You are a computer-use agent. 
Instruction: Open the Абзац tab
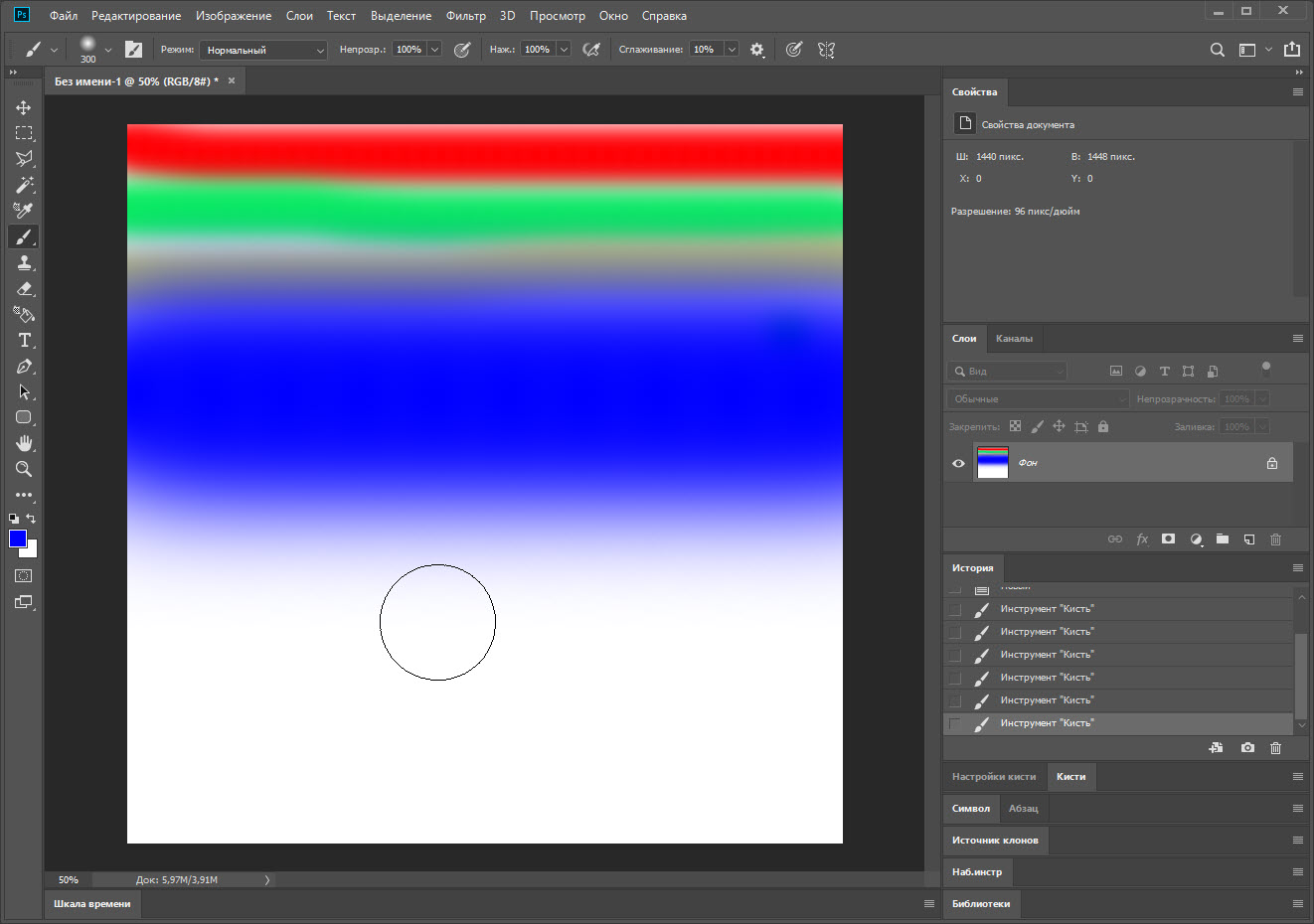[1024, 809]
